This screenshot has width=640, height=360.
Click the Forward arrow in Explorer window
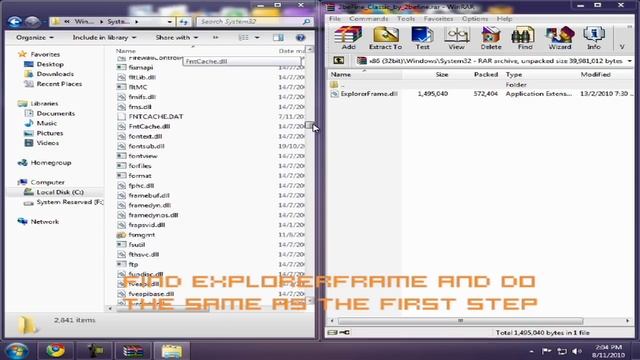pyautogui.click(x=32, y=22)
